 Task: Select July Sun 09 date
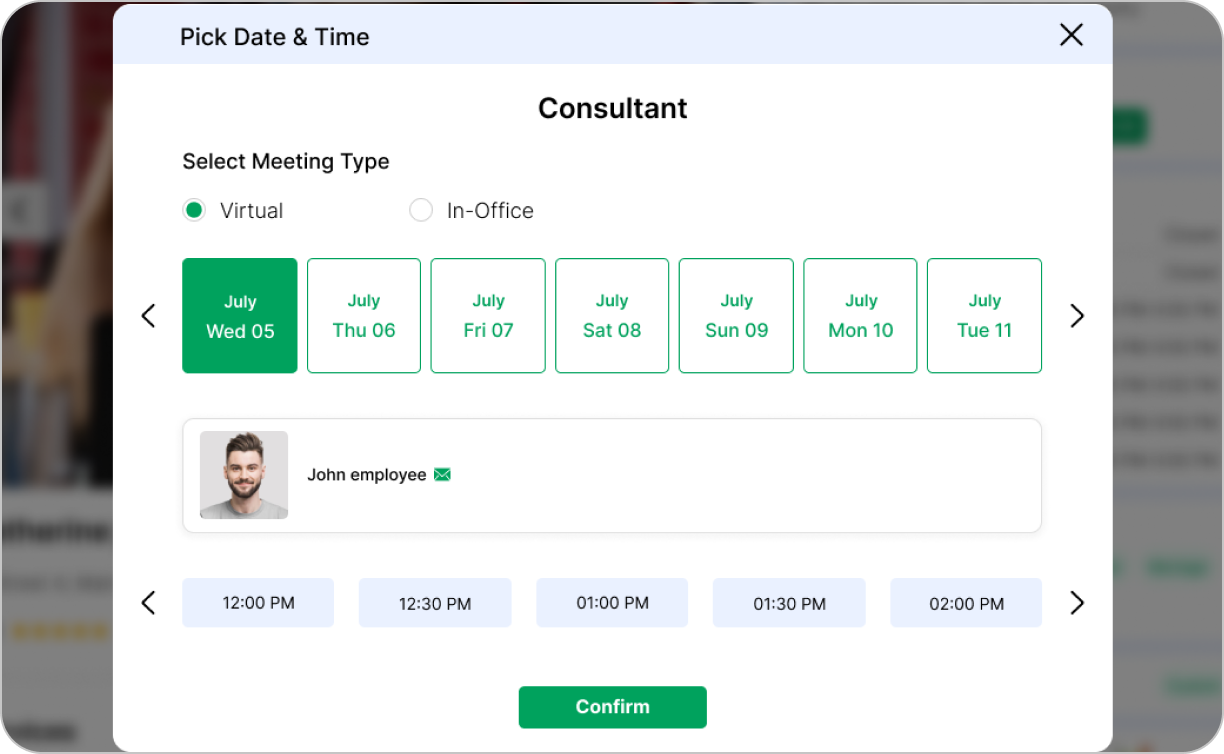coord(736,316)
